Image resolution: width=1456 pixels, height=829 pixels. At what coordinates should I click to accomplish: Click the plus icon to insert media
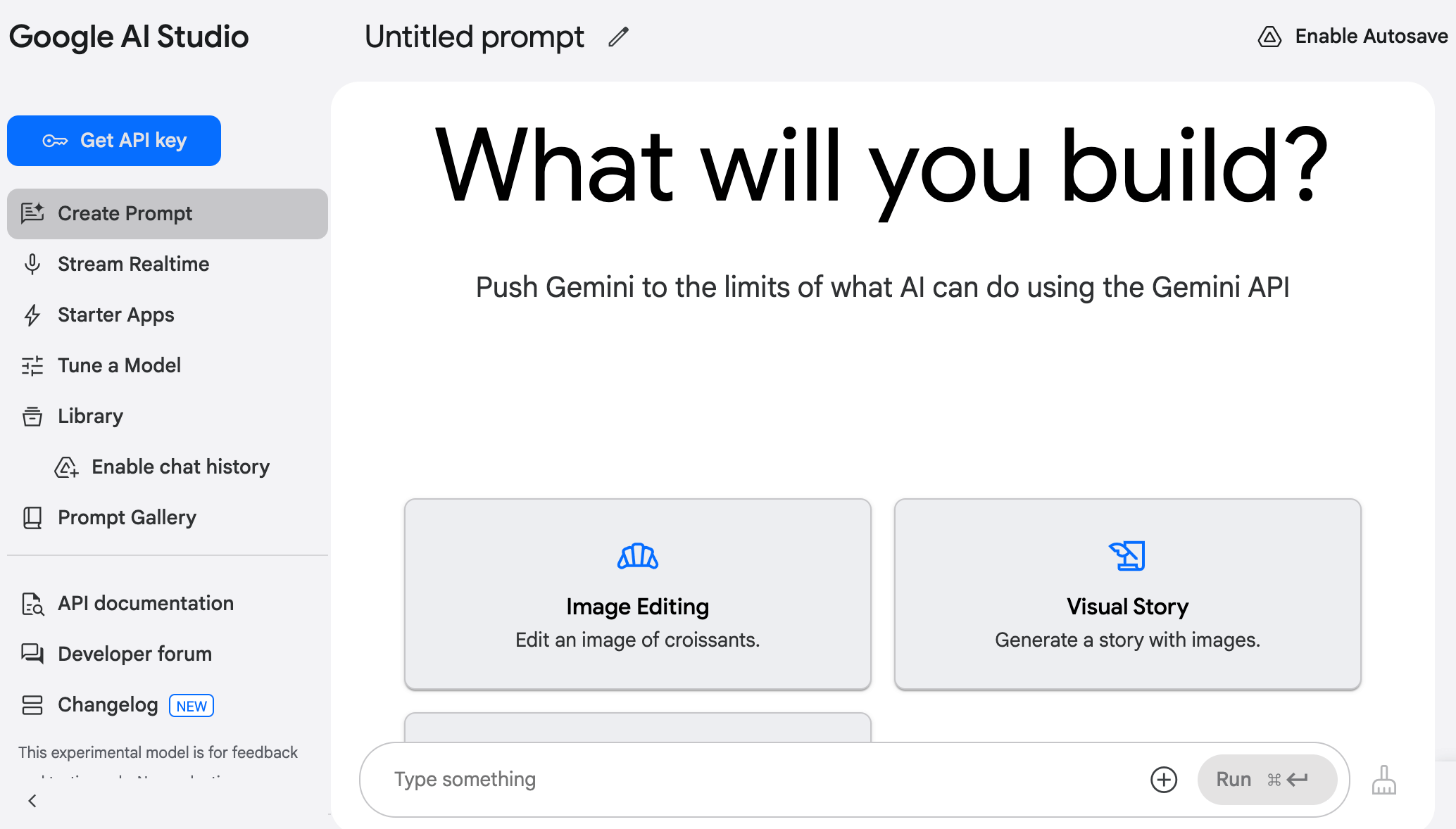coord(1164,780)
